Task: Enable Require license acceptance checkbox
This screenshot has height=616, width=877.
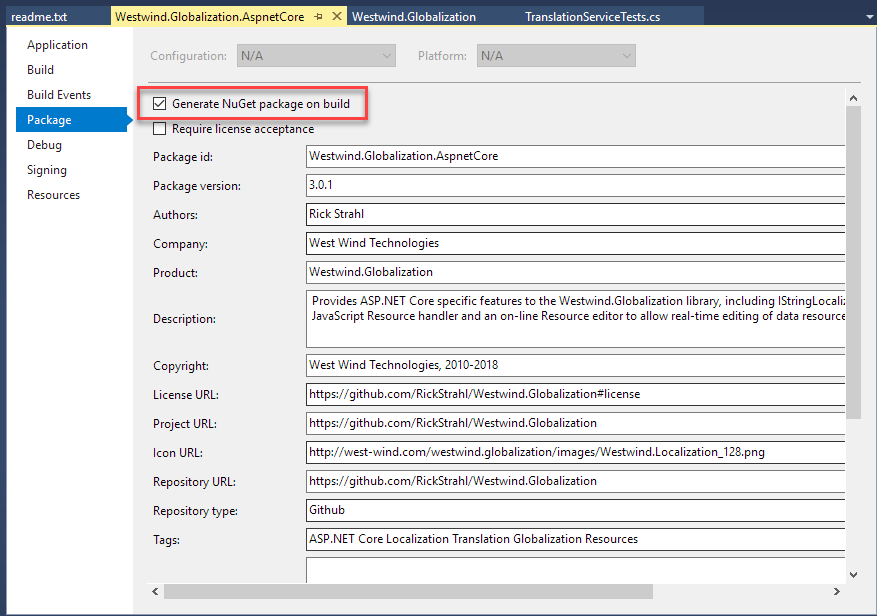Action: click(x=159, y=129)
